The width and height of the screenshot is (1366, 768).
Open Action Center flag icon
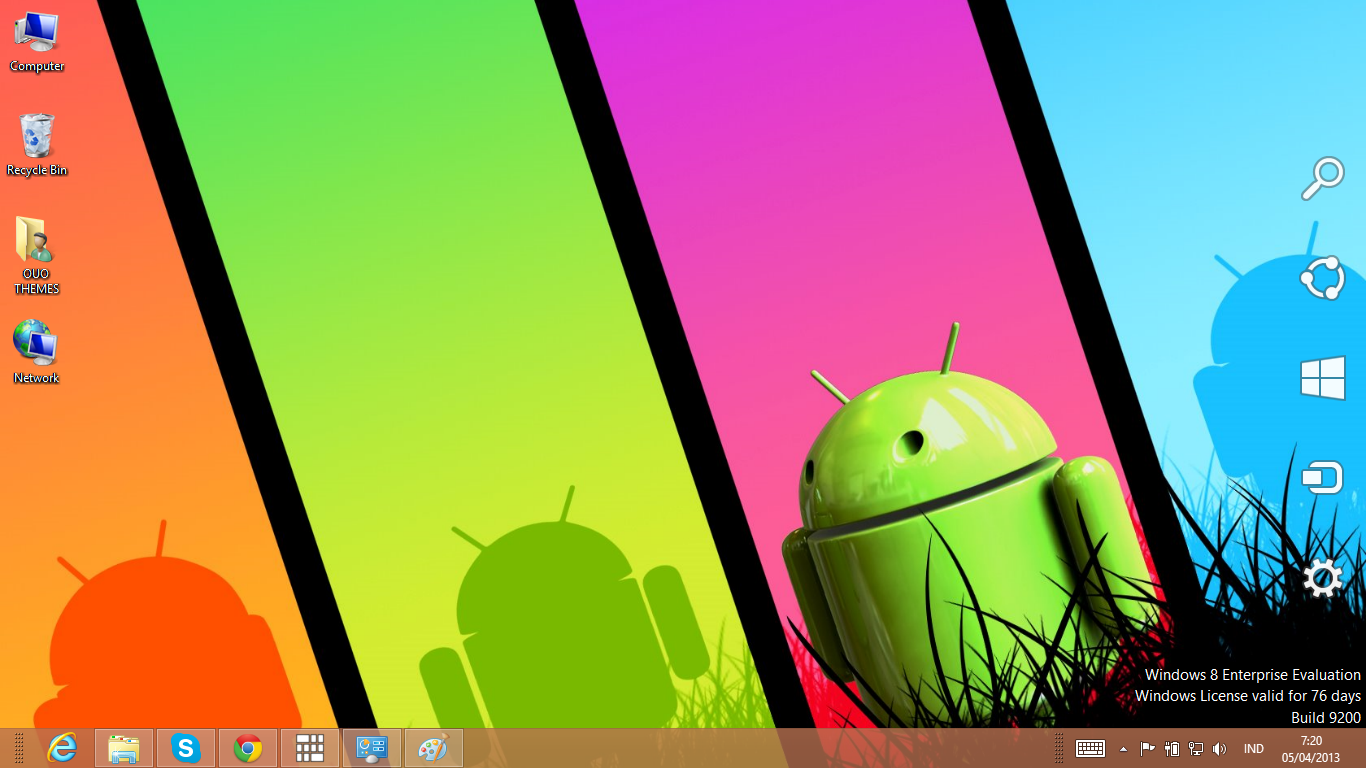coord(1148,748)
